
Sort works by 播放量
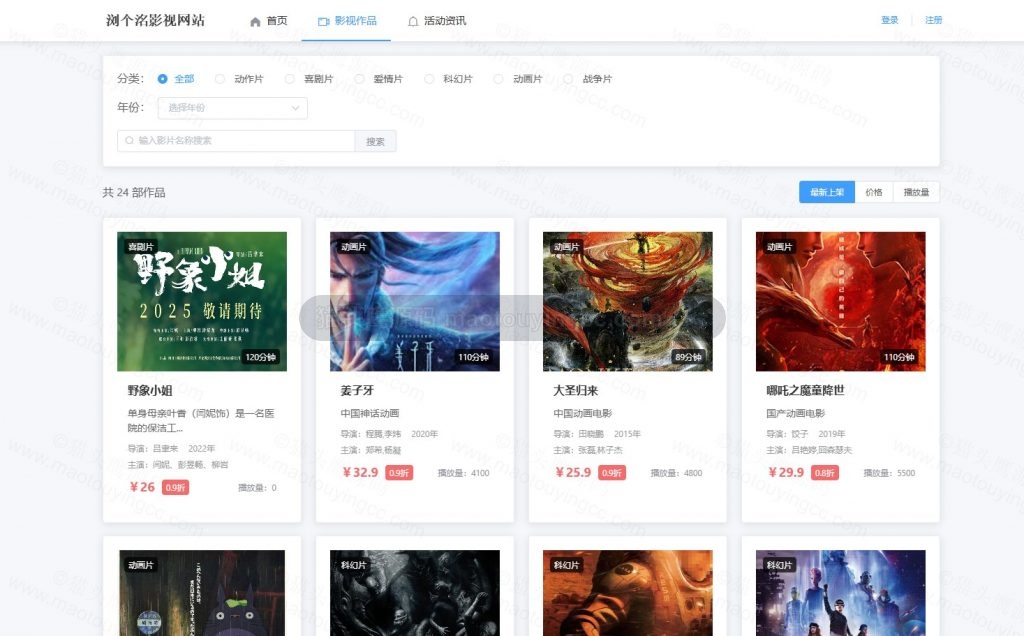[x=916, y=192]
